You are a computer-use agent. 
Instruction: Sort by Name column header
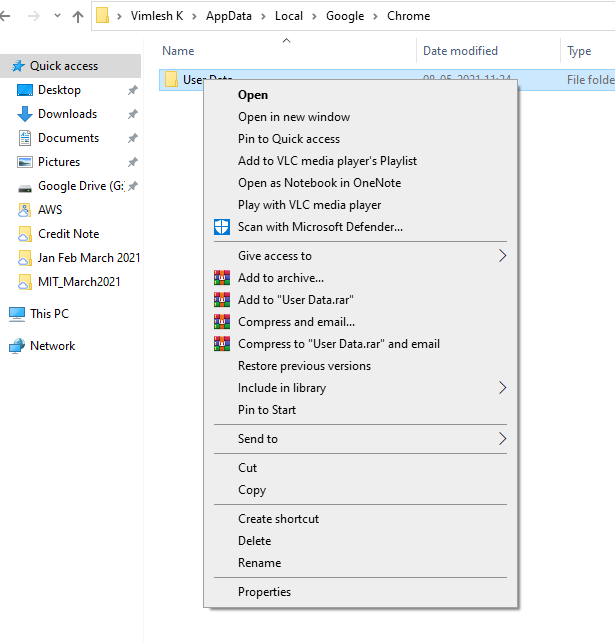pos(178,51)
